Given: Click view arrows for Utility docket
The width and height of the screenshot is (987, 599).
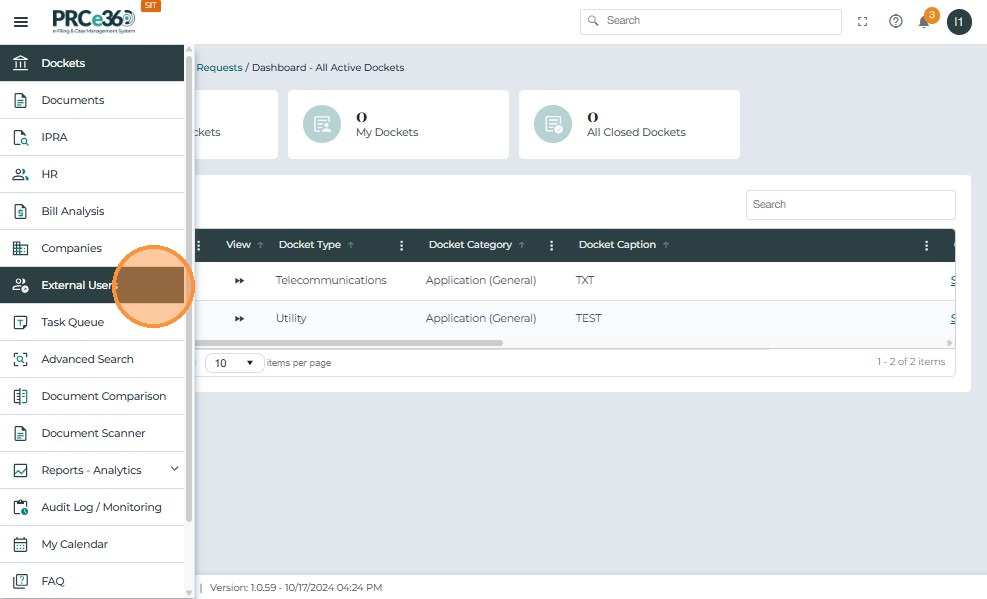Looking at the screenshot, I should (x=240, y=319).
